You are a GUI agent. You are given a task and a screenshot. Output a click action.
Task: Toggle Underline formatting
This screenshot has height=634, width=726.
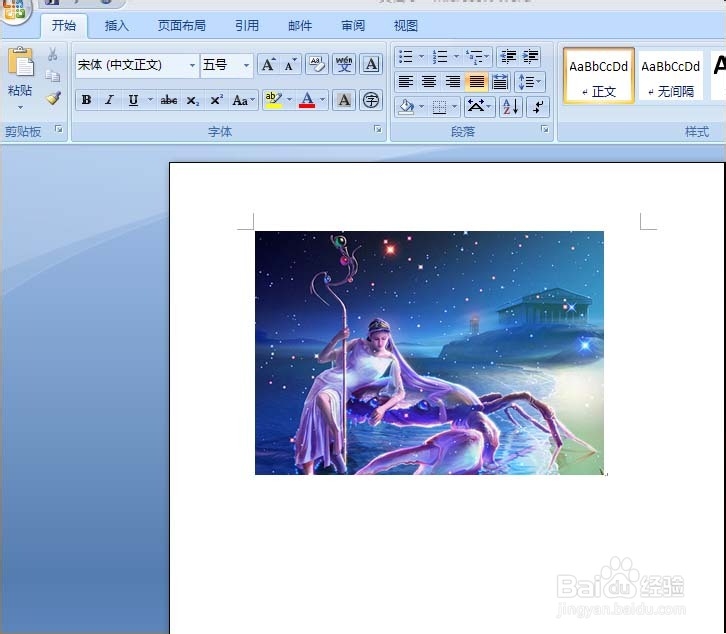[133, 100]
